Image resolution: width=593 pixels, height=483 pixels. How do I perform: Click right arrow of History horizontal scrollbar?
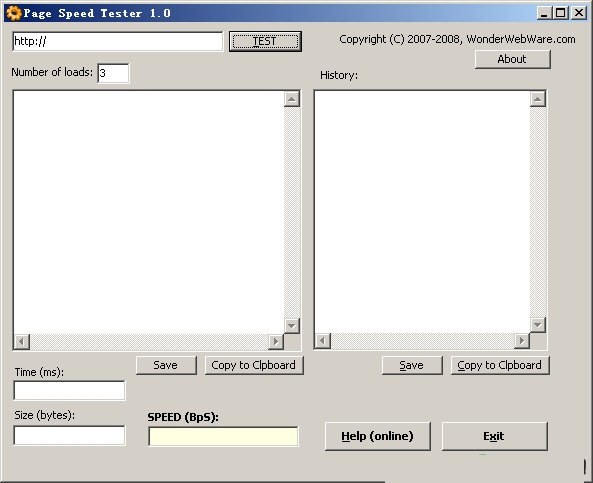click(522, 341)
